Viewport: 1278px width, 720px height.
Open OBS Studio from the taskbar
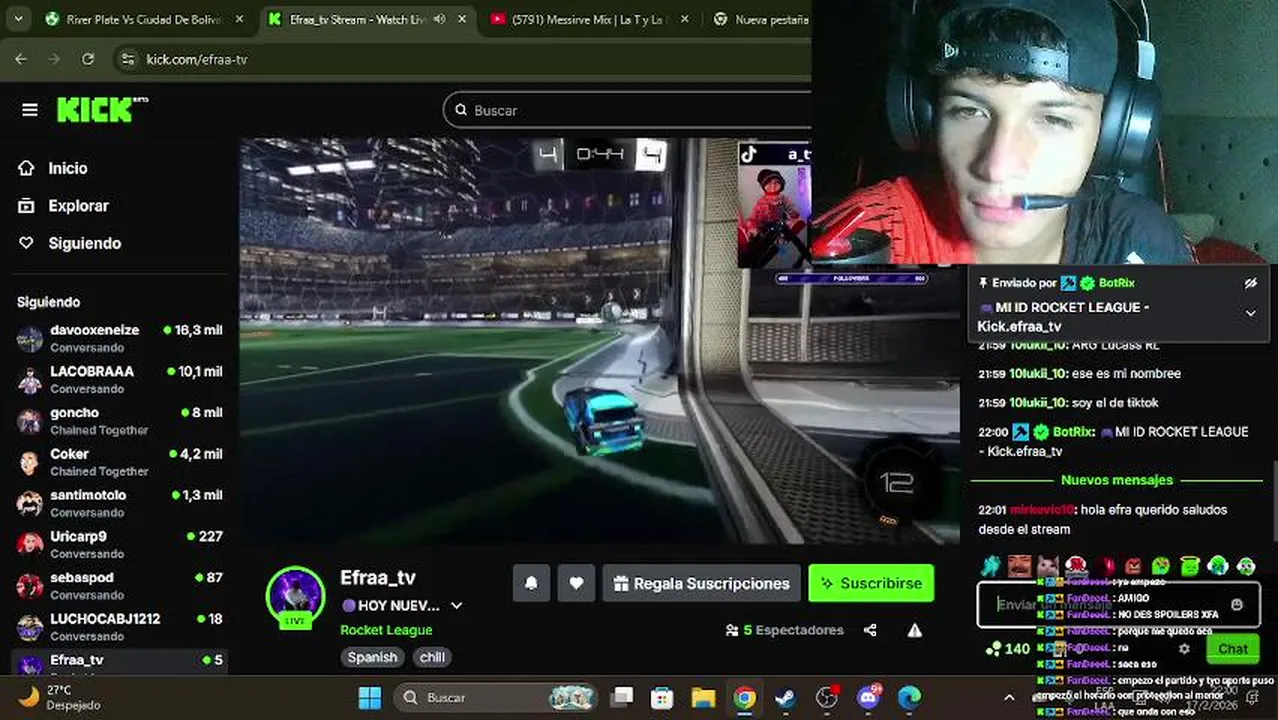click(x=827, y=697)
